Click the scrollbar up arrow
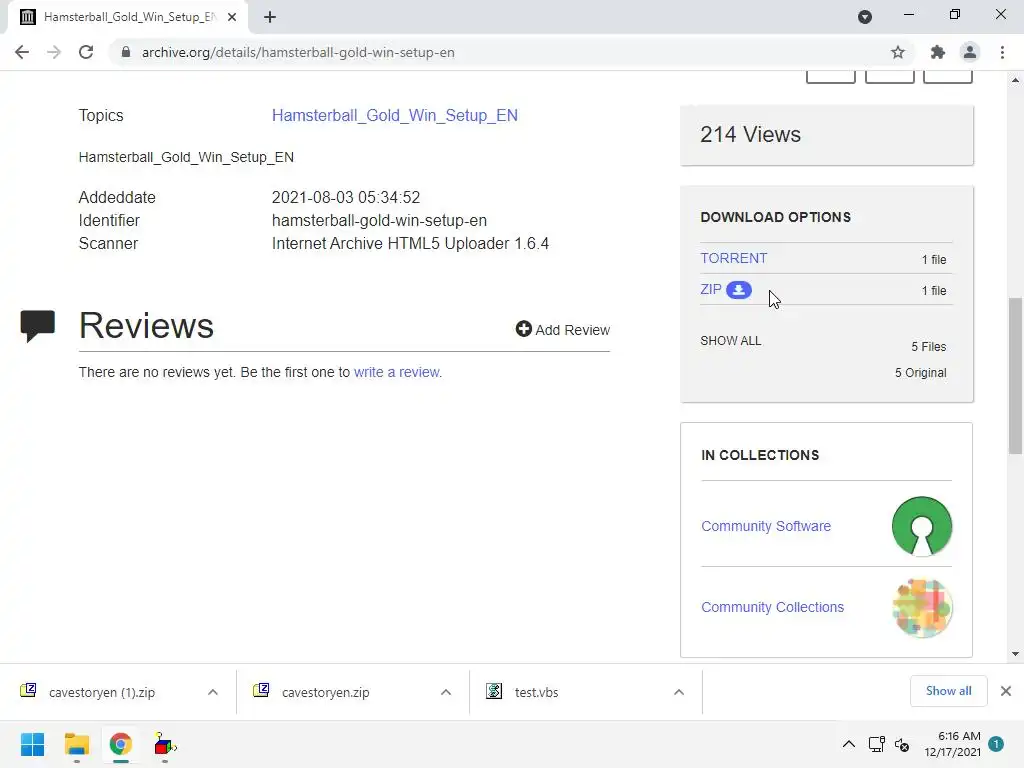 (1015, 80)
